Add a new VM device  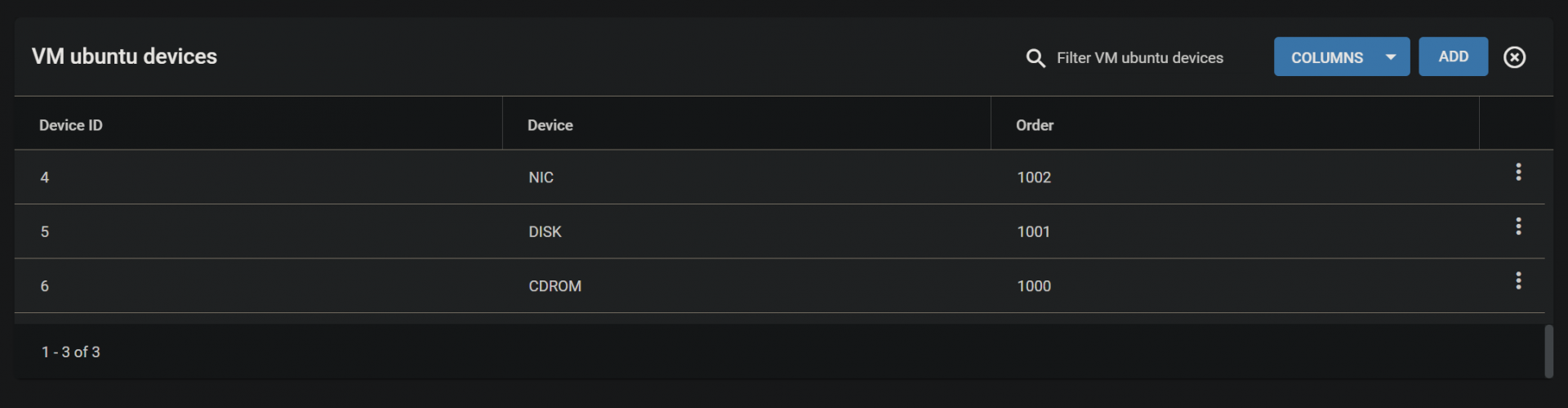1453,56
